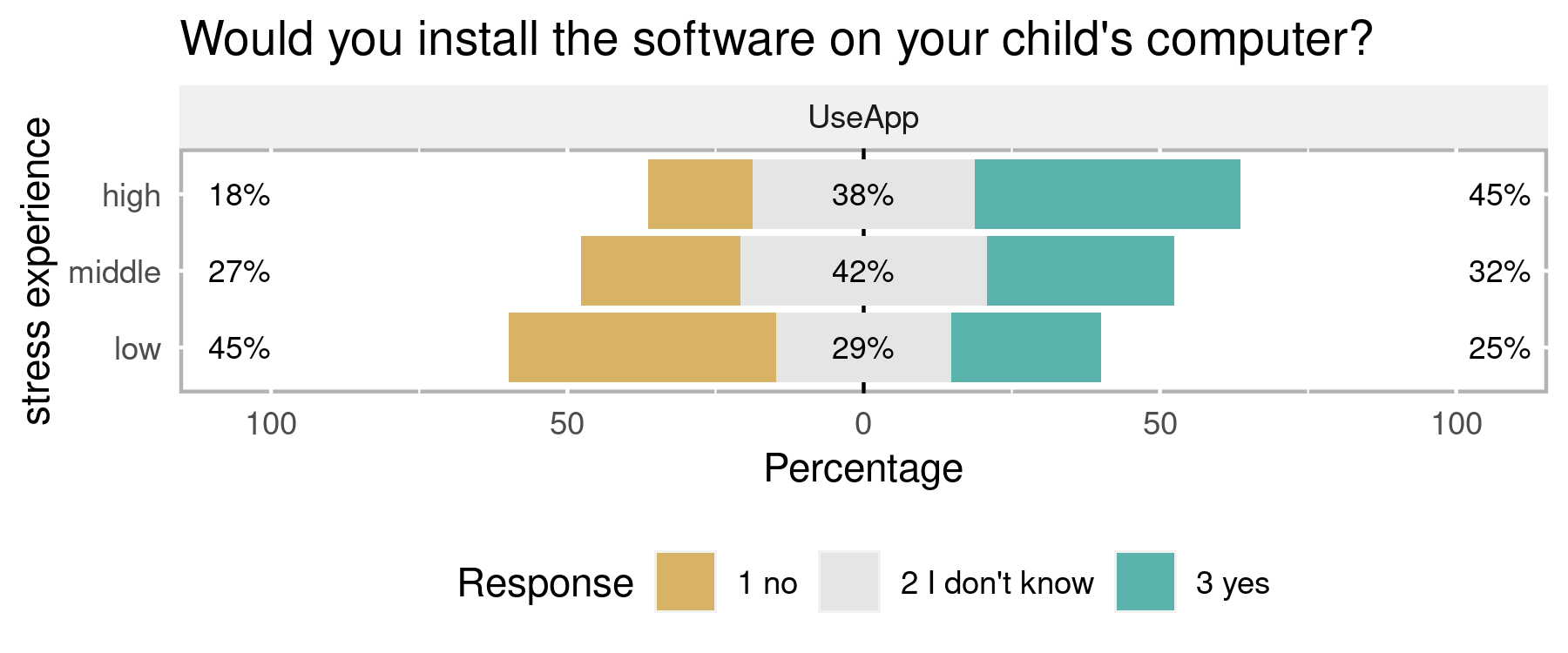
Task: Click the '0' tick label on the x-axis
Action: 863,424
